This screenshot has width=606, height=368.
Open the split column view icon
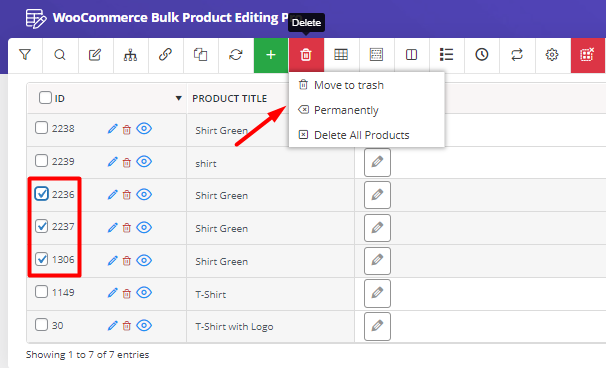click(x=411, y=55)
